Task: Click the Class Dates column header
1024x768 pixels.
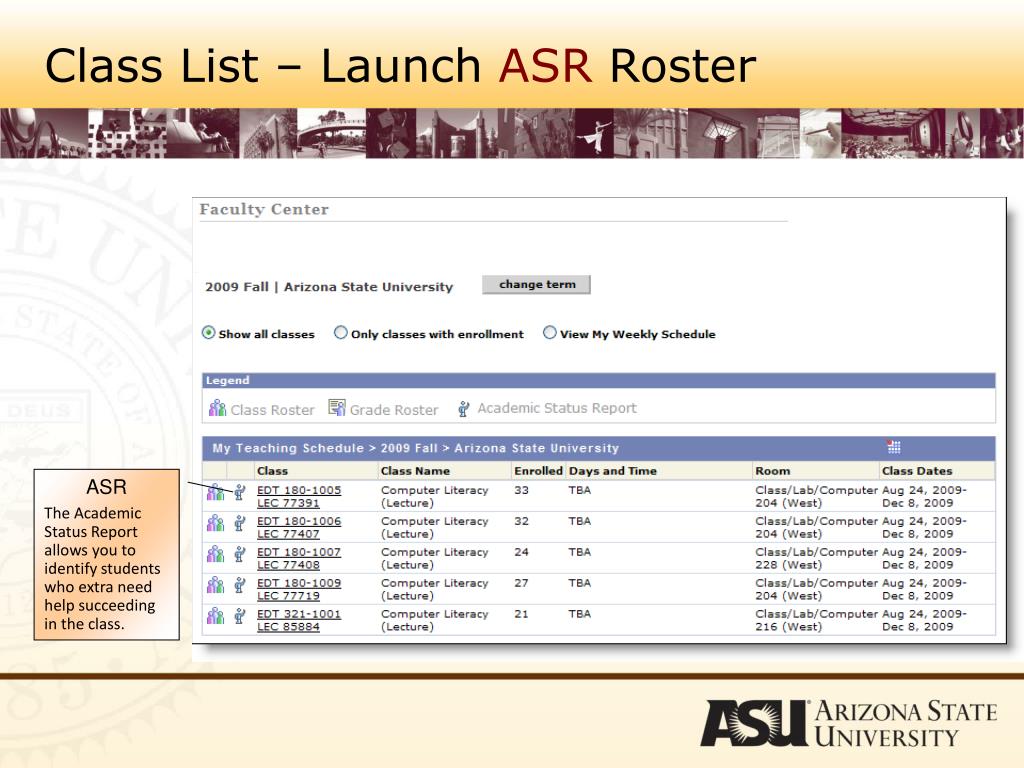Action: pyautogui.click(x=917, y=471)
